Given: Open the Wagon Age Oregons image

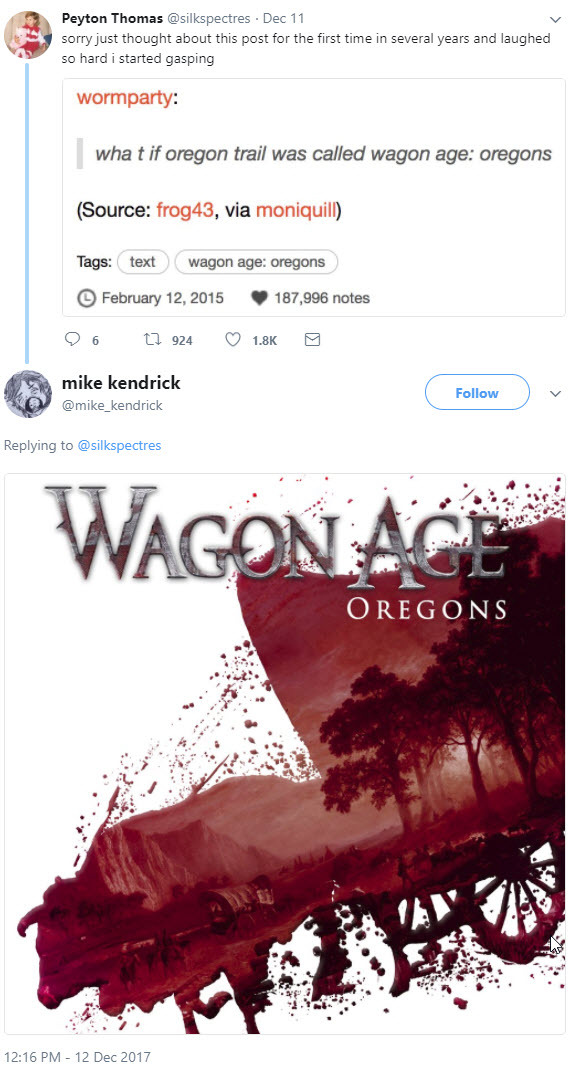Looking at the screenshot, I should (285, 754).
